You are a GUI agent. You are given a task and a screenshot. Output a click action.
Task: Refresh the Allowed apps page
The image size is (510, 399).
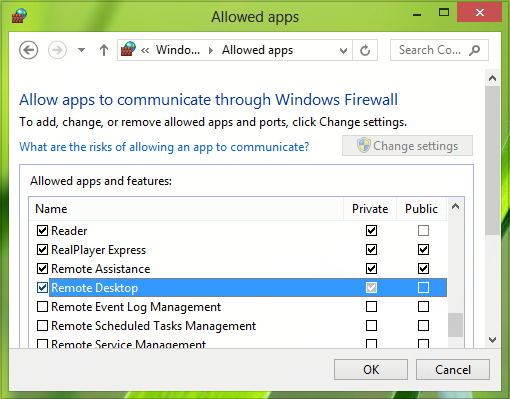tap(365, 50)
